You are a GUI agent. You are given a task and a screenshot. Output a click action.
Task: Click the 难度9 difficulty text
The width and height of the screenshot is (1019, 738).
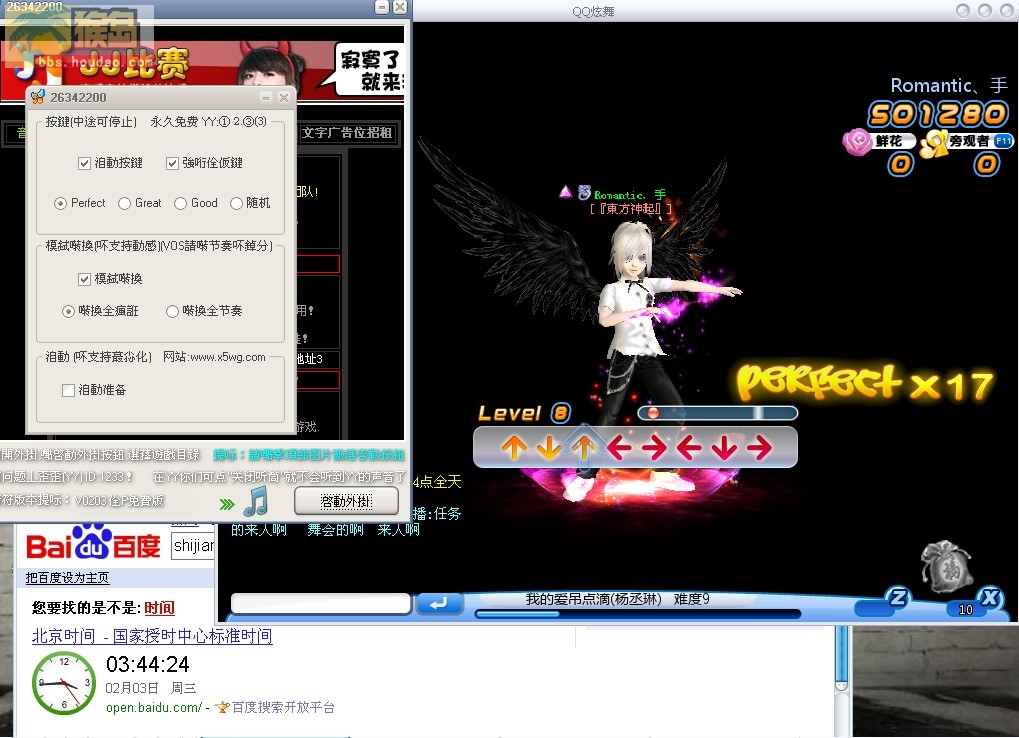pyautogui.click(x=691, y=599)
